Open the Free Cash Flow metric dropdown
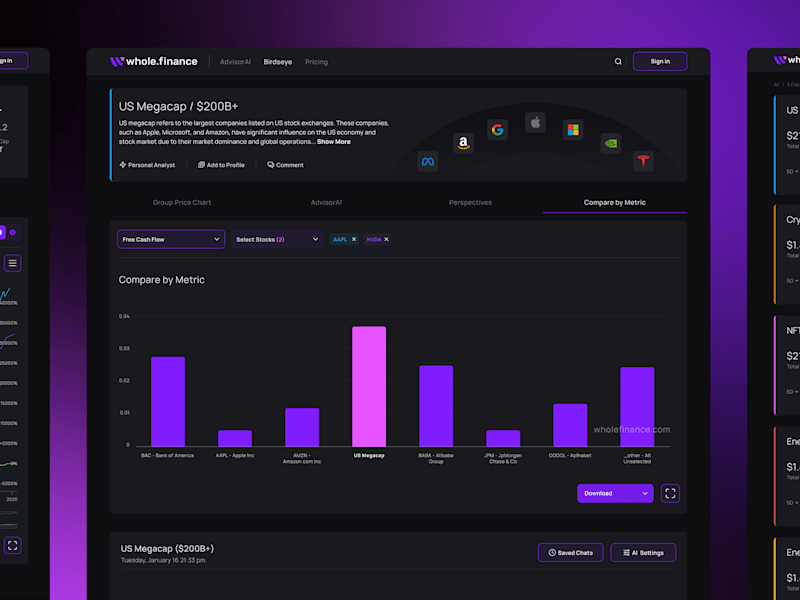This screenshot has width=800, height=600. click(171, 239)
